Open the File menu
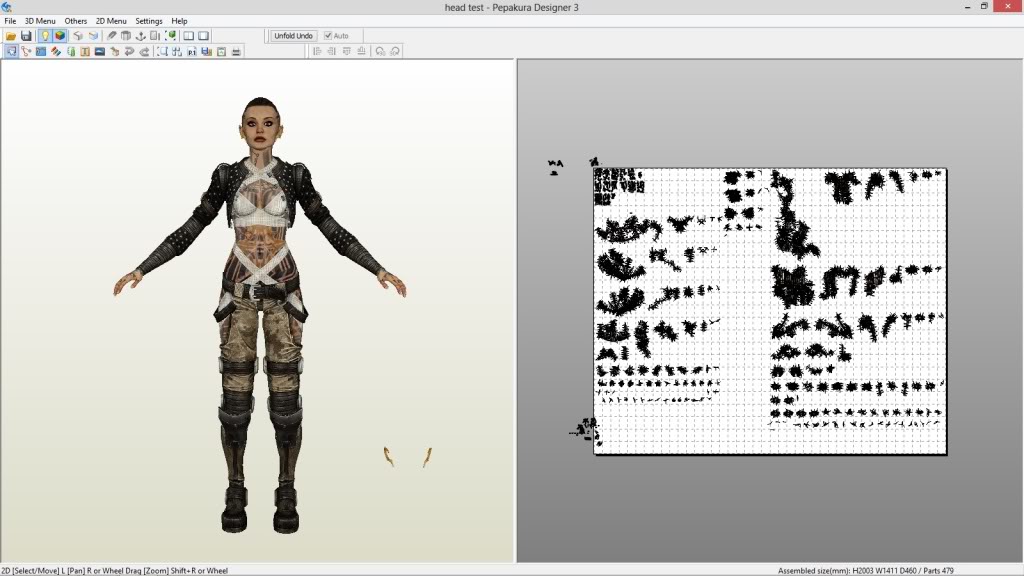This screenshot has width=1024, height=576. point(10,21)
